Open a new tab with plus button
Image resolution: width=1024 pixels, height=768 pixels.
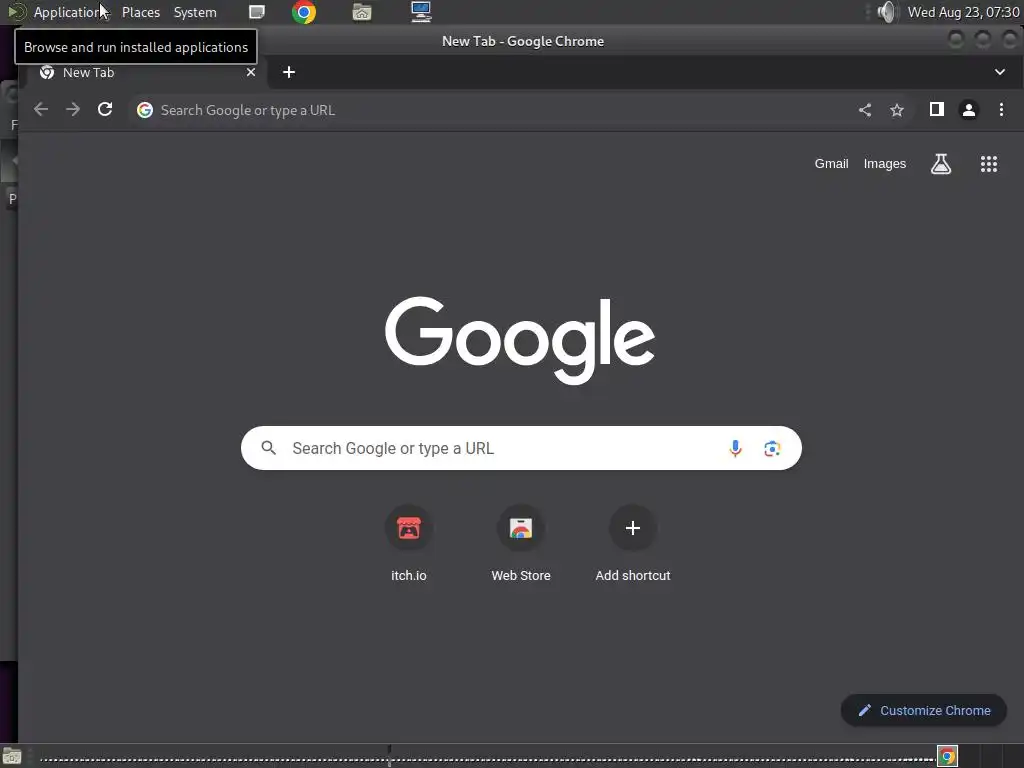click(289, 72)
